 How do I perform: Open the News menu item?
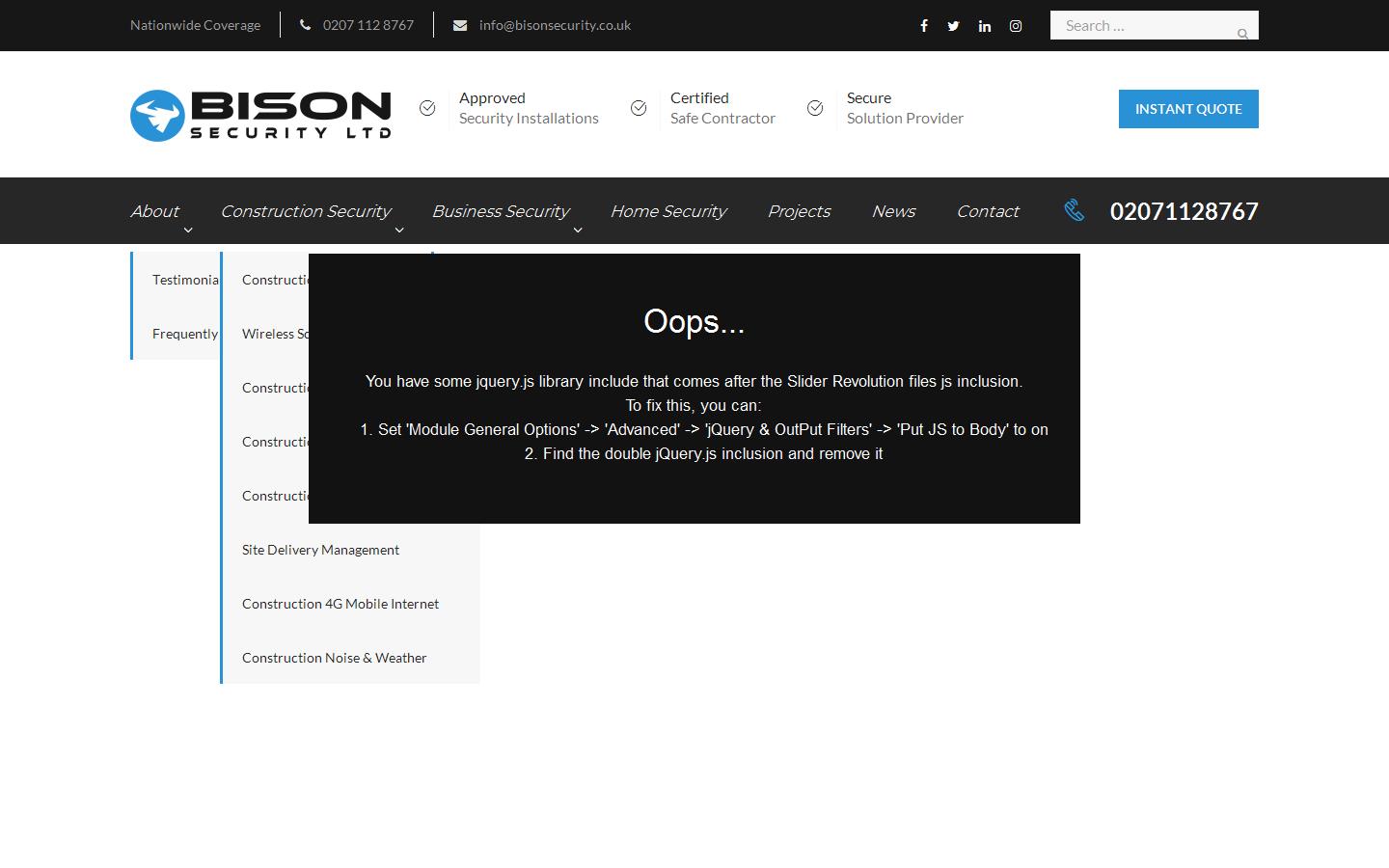893,210
